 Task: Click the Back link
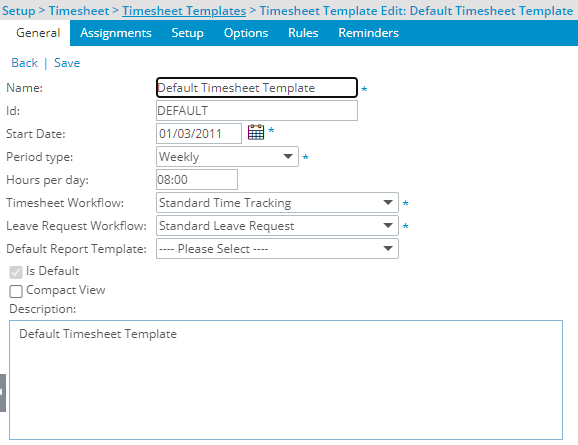tap(24, 63)
